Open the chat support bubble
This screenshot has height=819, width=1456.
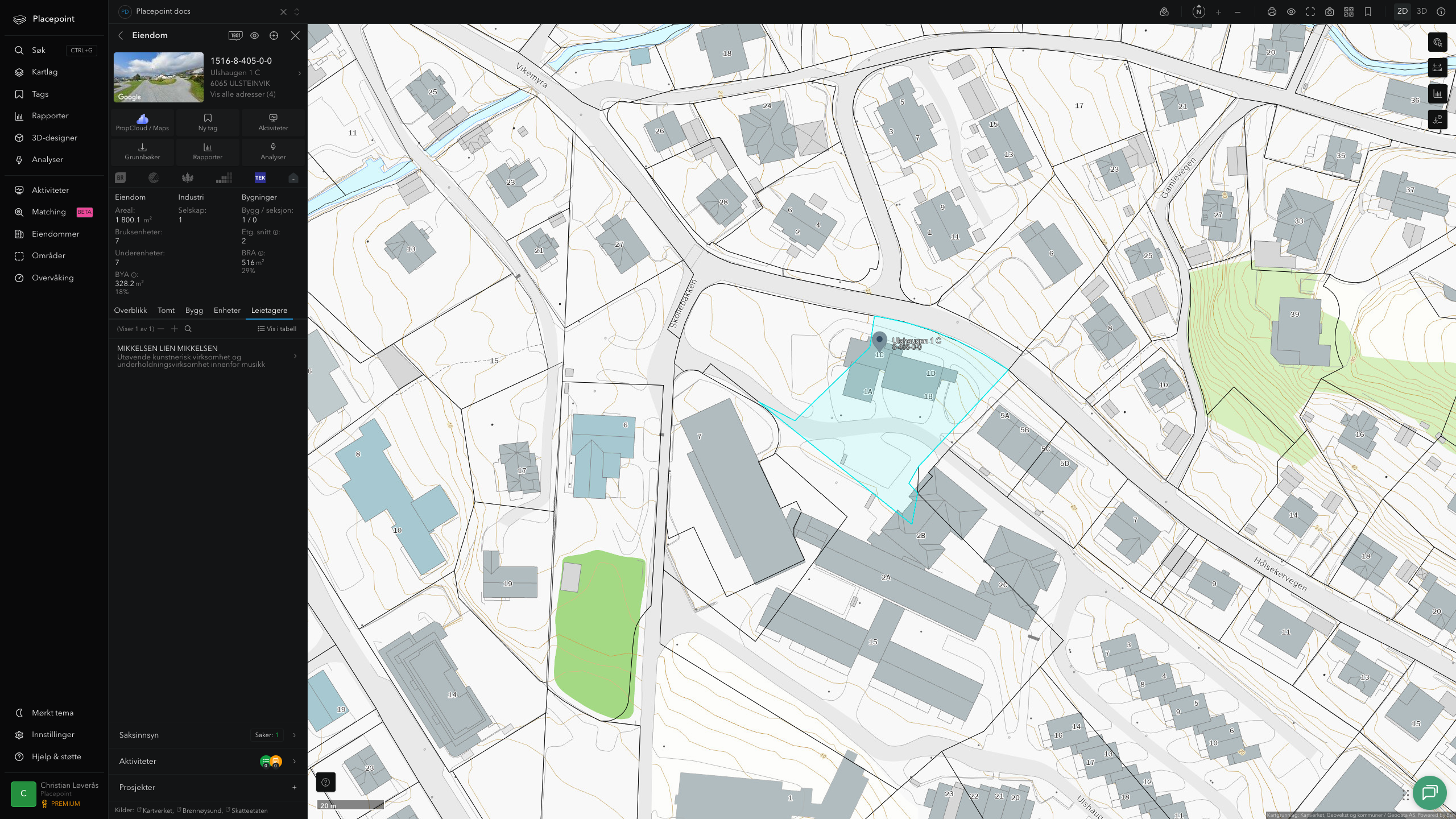click(x=1429, y=792)
